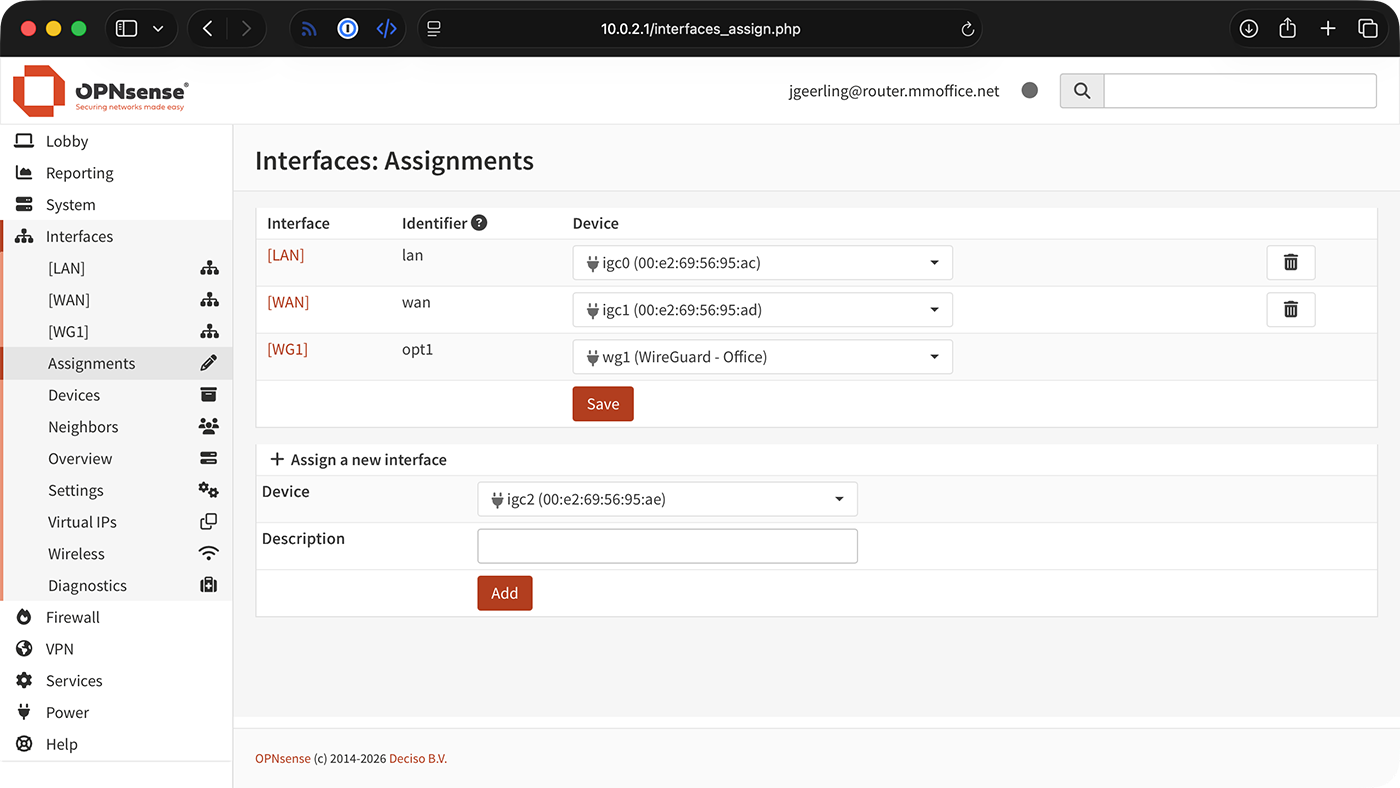Click the Services gear icon

point(24,681)
